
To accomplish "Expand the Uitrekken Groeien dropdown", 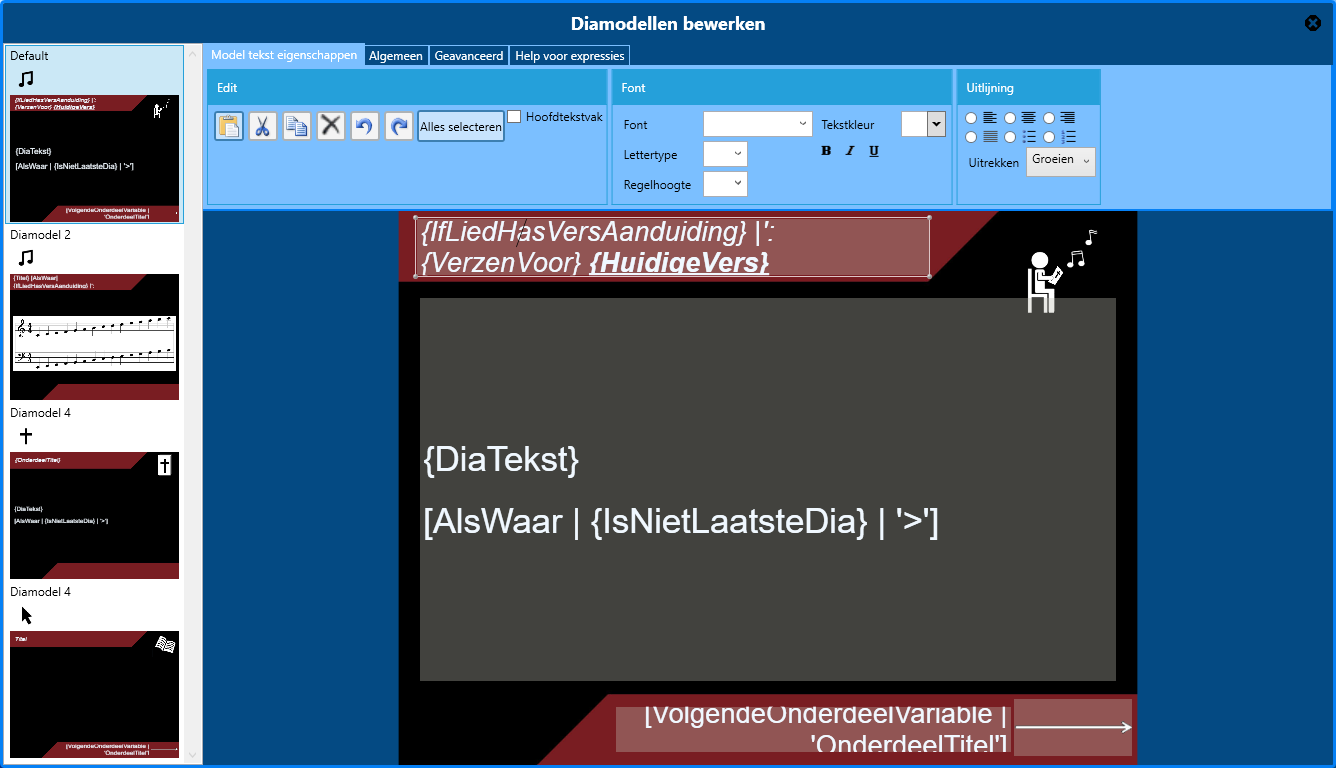I will coord(1060,162).
